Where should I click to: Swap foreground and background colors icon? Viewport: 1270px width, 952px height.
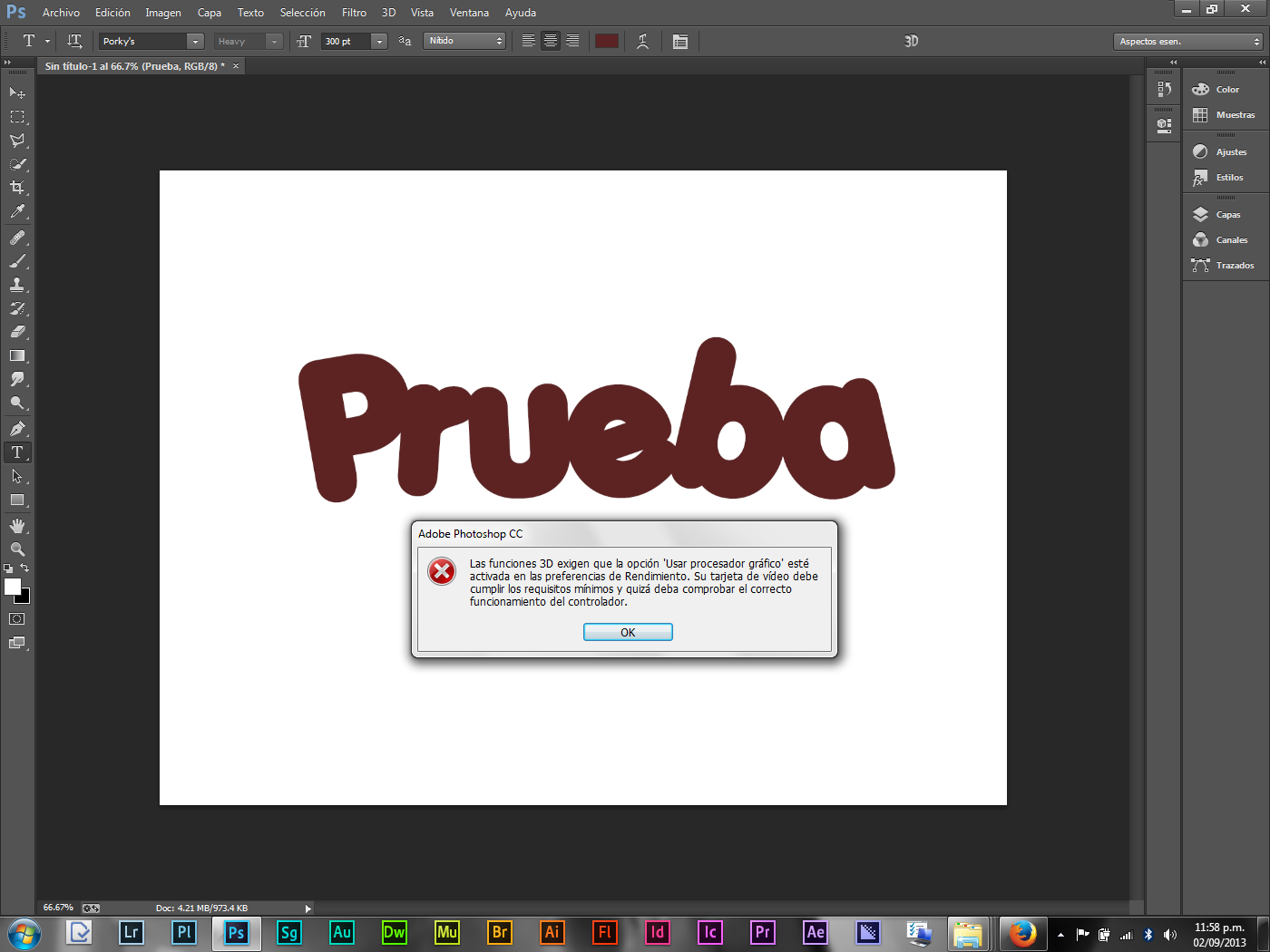(x=24, y=568)
